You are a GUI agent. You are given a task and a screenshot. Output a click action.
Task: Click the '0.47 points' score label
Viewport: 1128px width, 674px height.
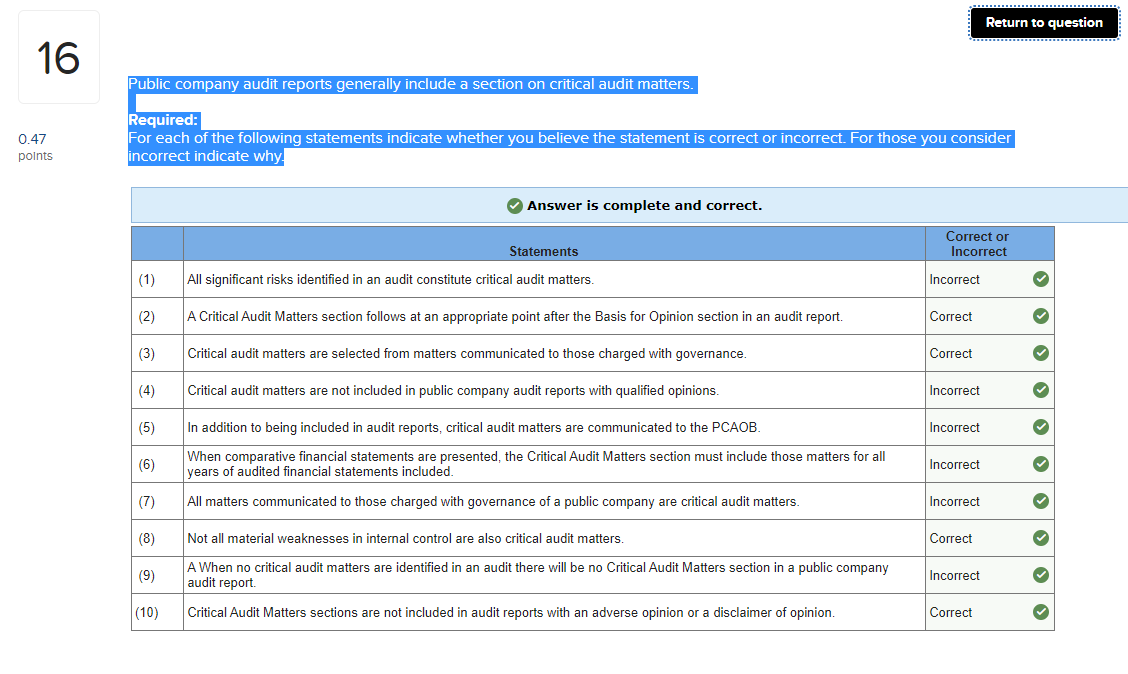pyautogui.click(x=35, y=146)
